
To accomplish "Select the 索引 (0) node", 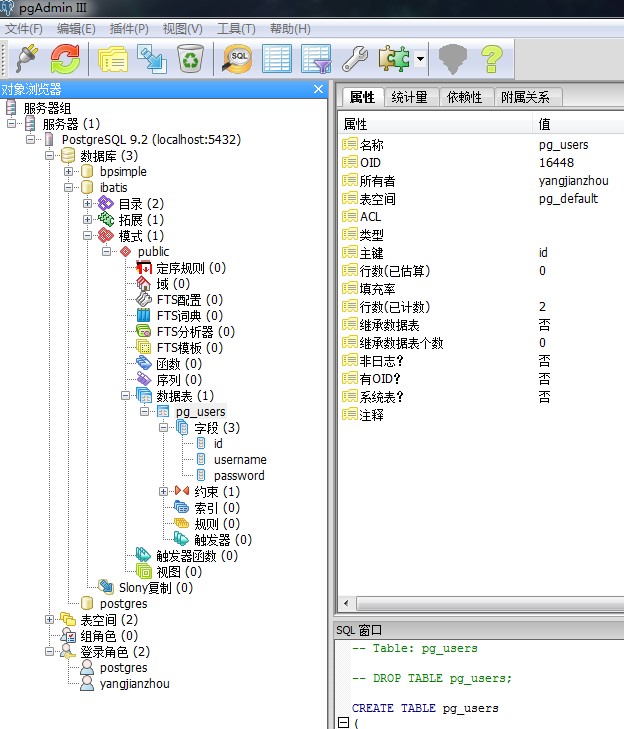I will click(x=217, y=508).
